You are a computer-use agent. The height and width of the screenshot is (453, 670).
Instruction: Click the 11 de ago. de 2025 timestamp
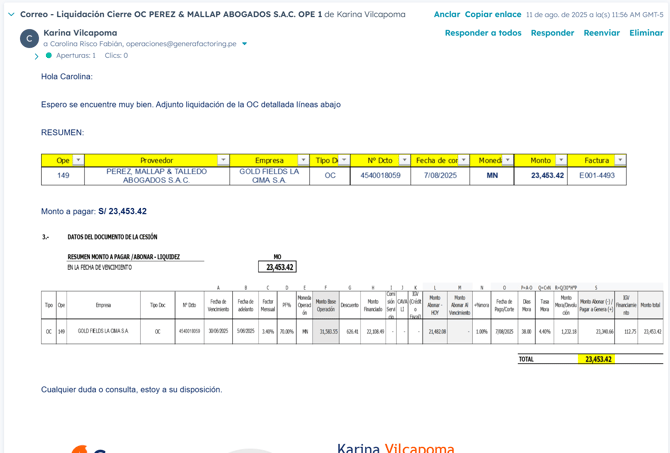point(594,15)
